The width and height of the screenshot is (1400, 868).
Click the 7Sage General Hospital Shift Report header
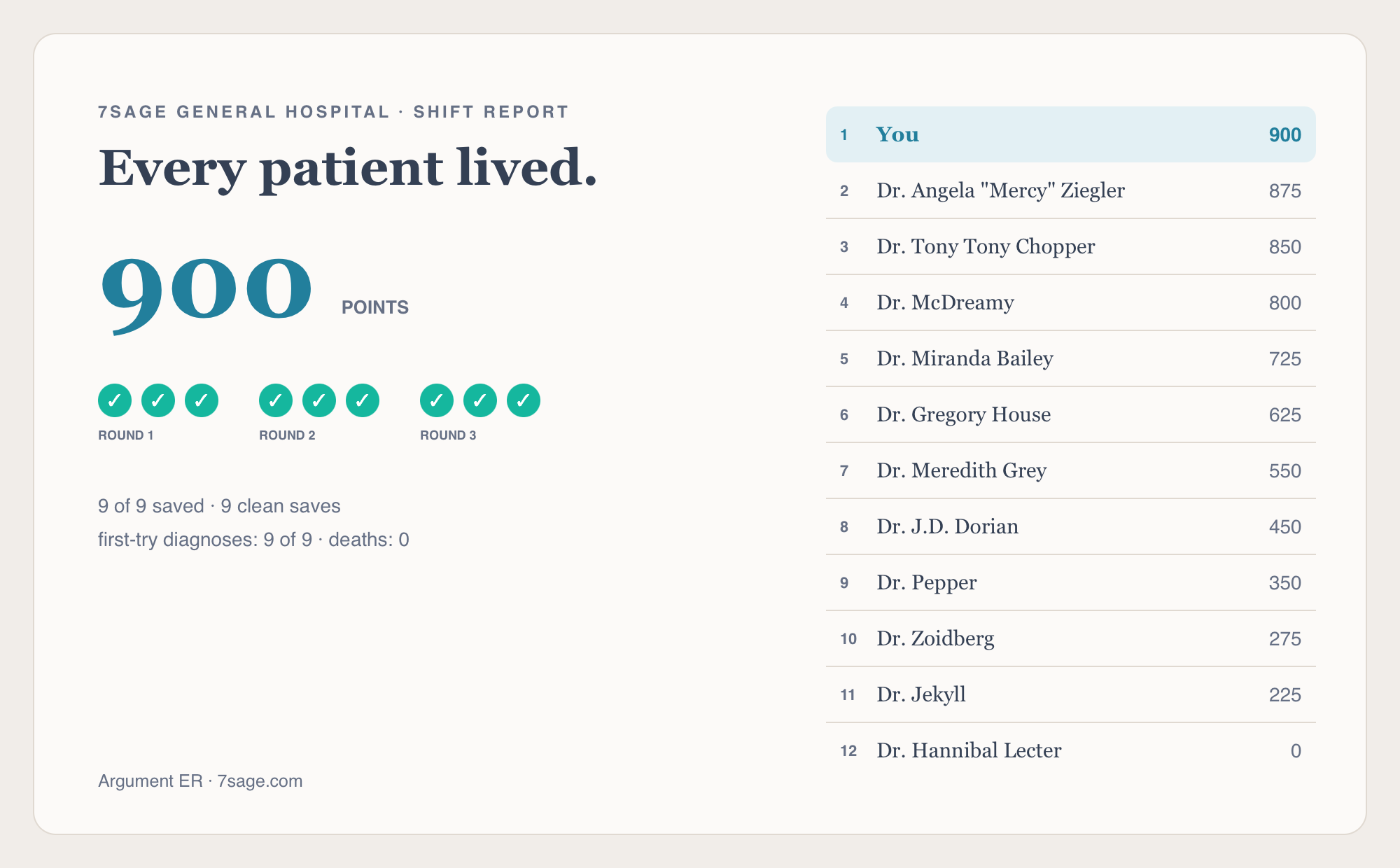click(333, 112)
